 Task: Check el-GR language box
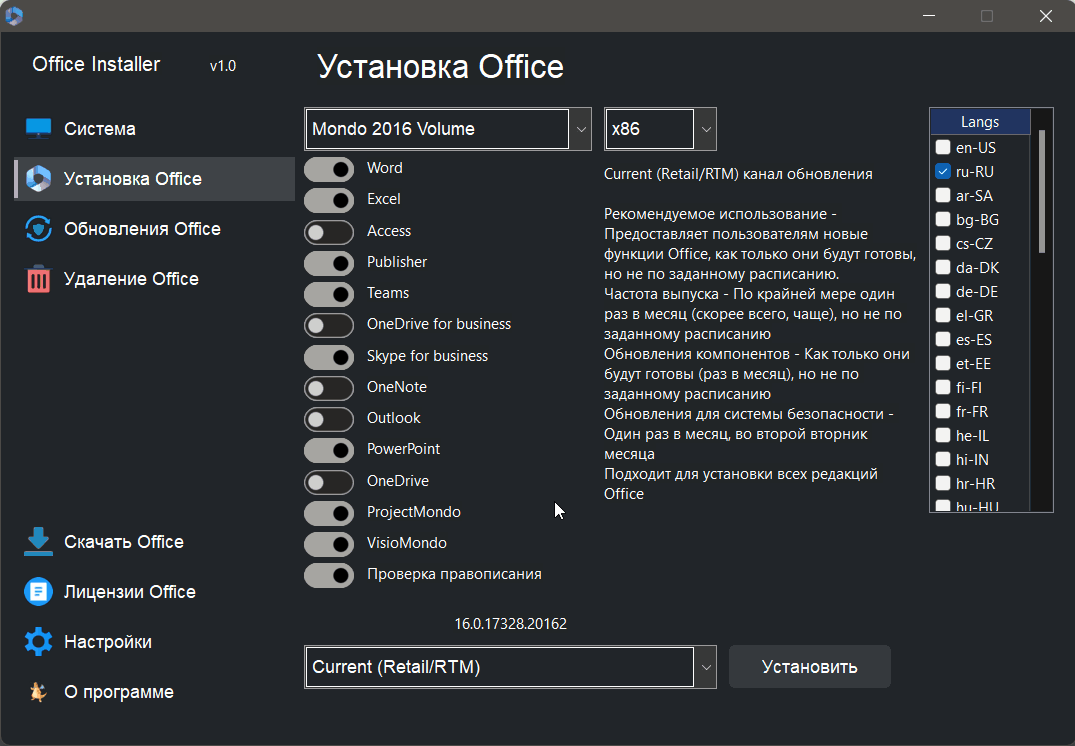(943, 315)
